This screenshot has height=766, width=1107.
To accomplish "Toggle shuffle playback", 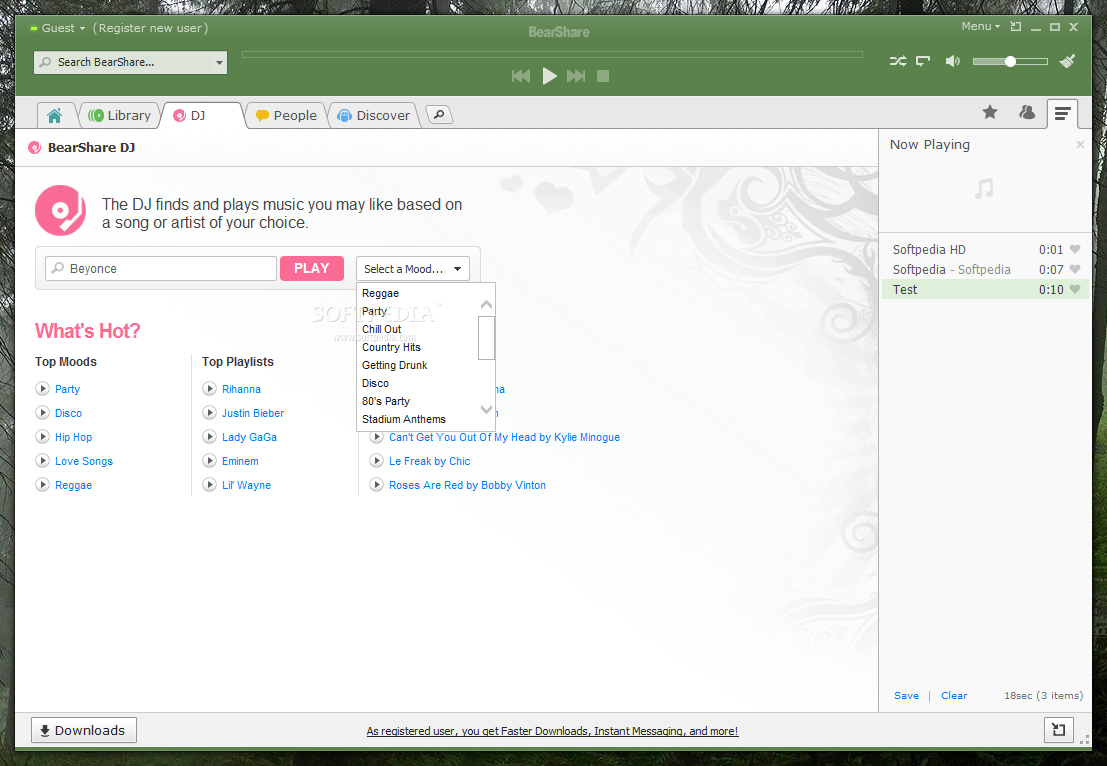I will [898, 61].
